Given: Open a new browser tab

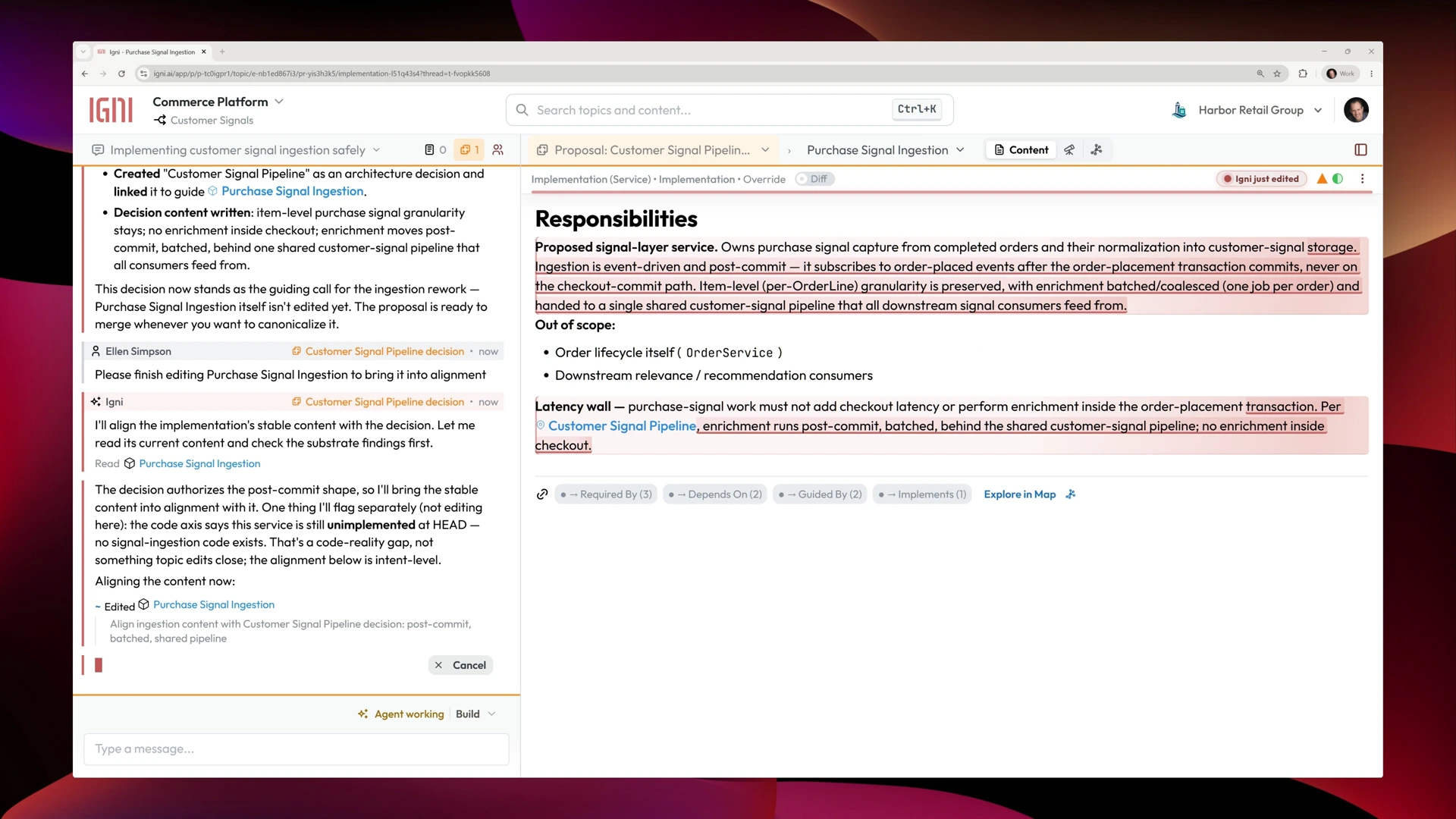Looking at the screenshot, I should click(222, 52).
